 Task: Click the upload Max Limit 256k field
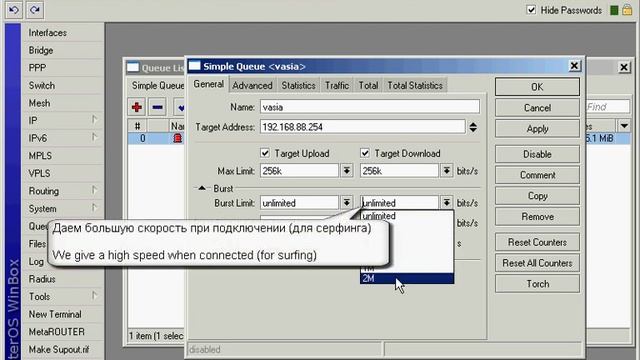click(x=299, y=171)
